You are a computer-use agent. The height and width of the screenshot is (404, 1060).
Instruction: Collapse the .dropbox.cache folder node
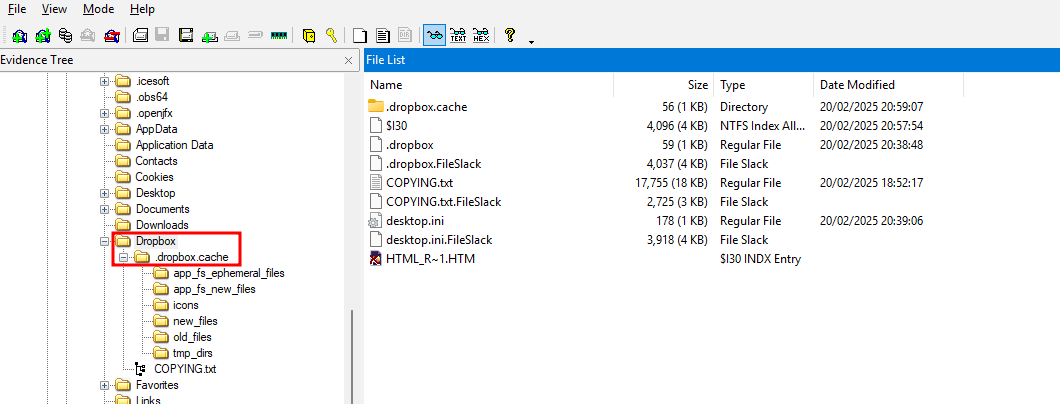(x=123, y=257)
